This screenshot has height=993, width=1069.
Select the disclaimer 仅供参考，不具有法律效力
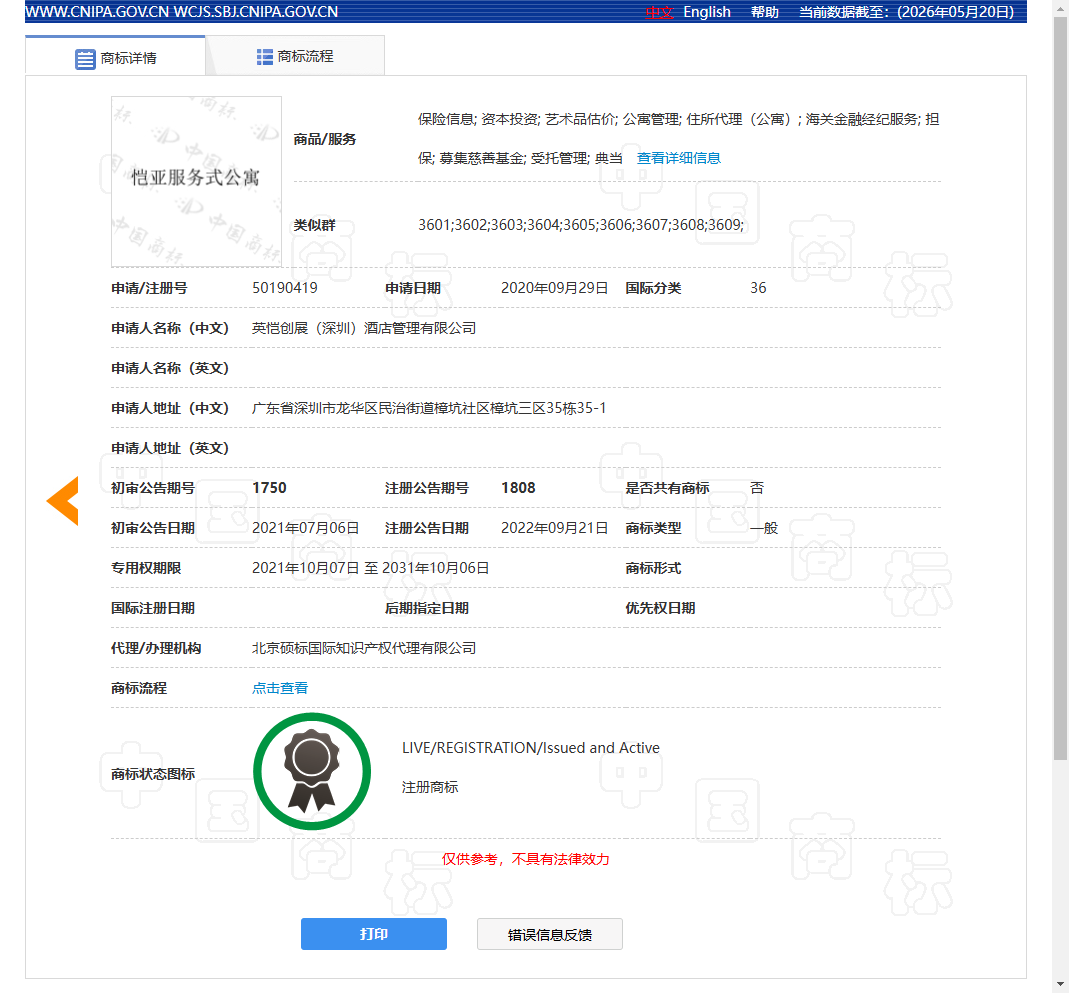tap(525, 859)
